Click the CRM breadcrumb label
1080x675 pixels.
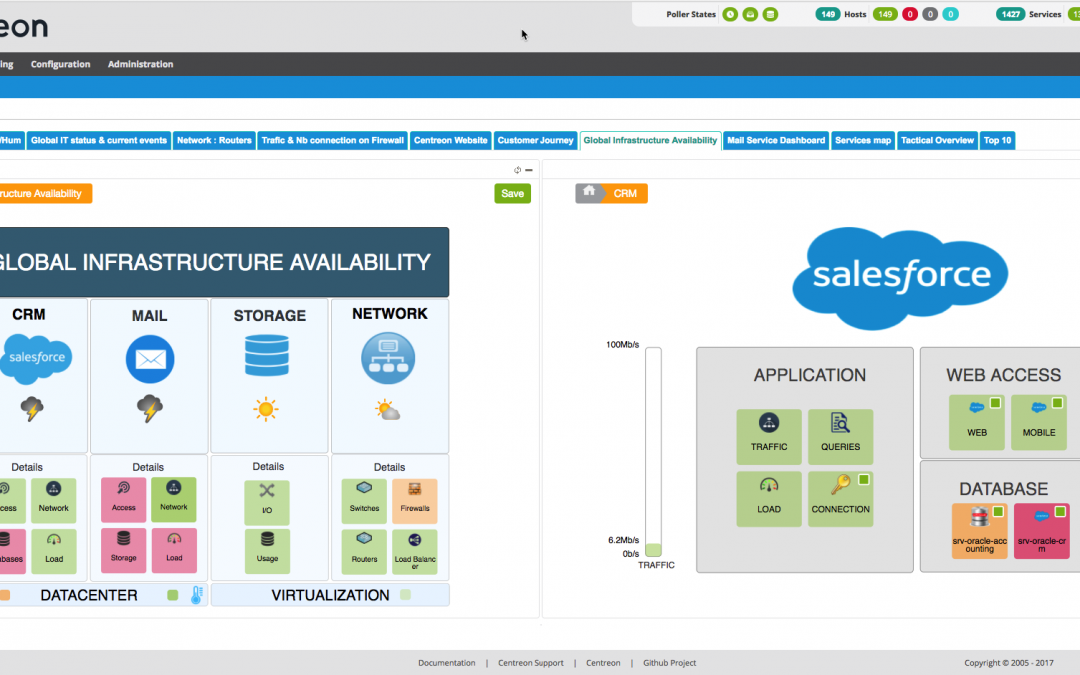(625, 194)
